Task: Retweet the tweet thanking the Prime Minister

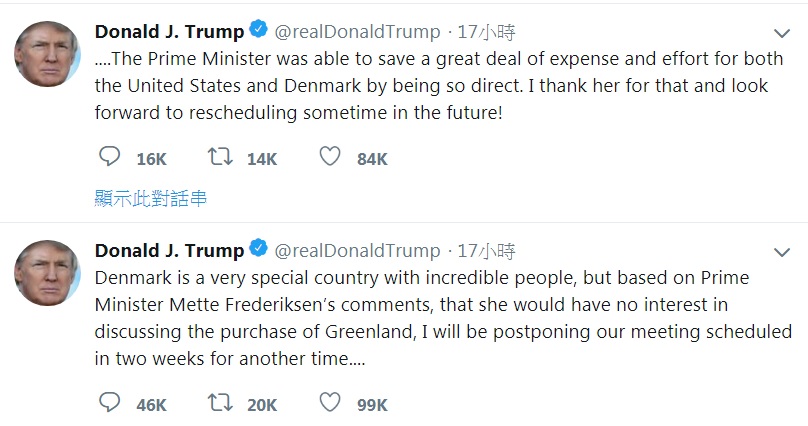Action: pyautogui.click(x=220, y=156)
